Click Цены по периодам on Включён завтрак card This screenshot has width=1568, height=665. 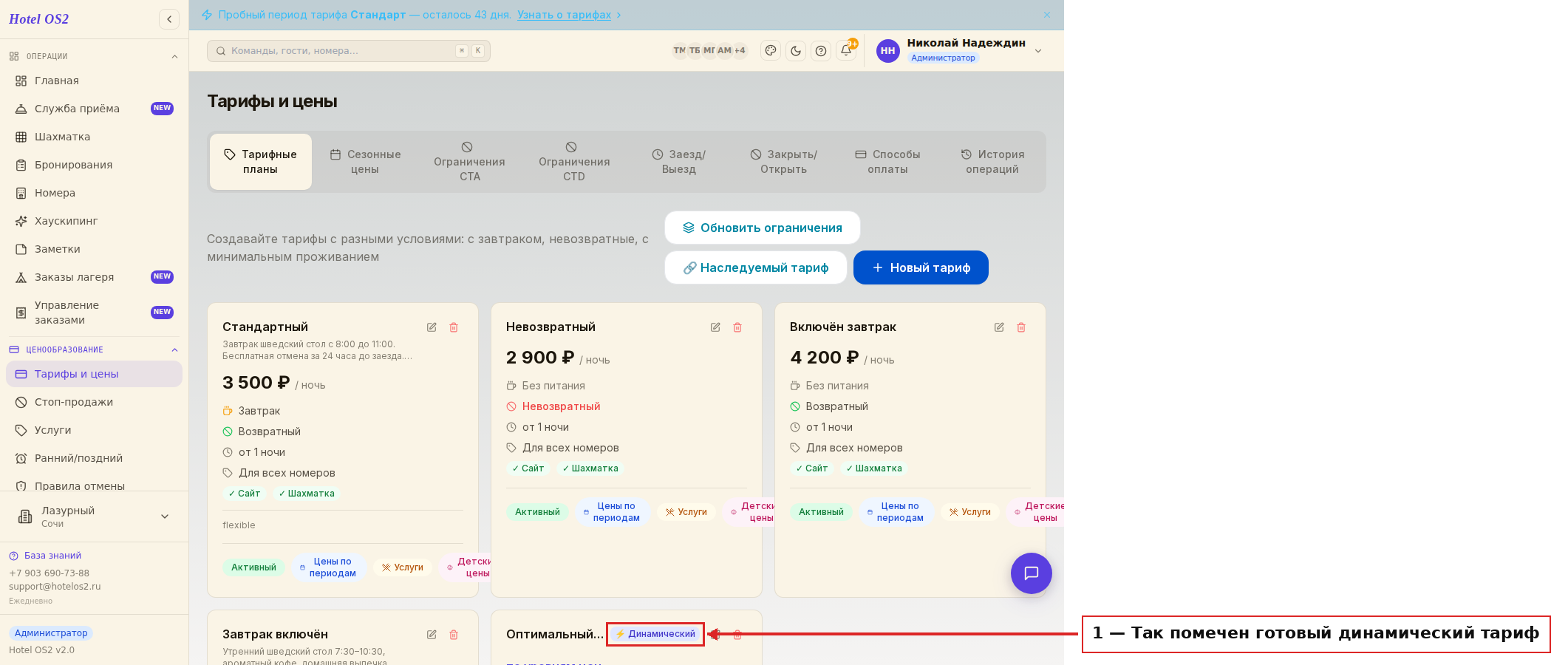tap(896, 512)
